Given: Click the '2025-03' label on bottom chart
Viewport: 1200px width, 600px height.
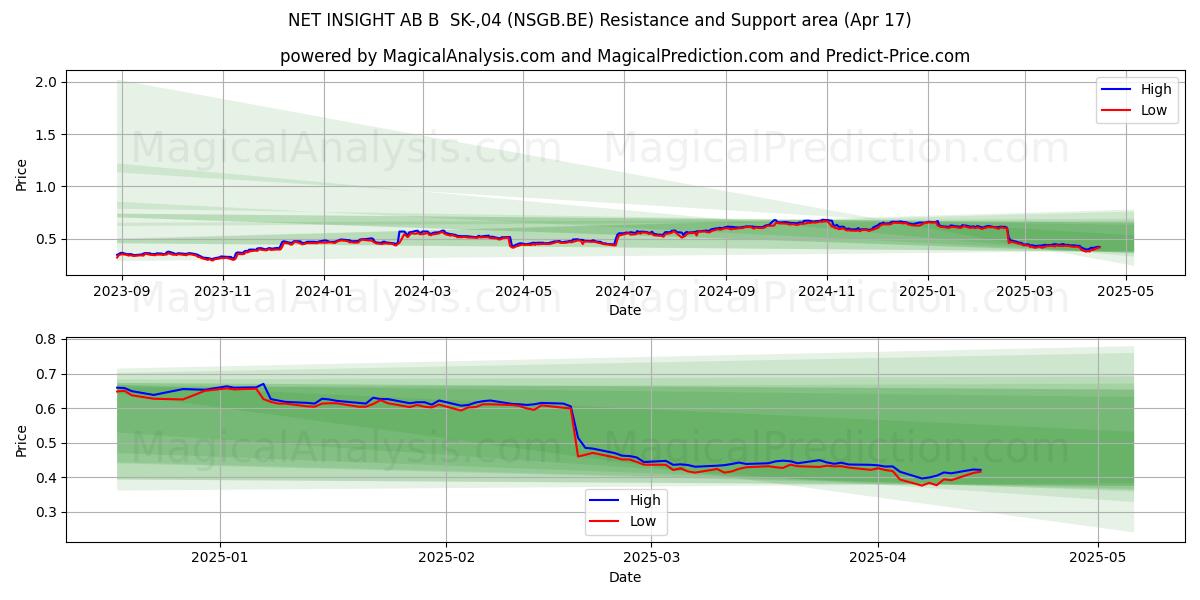Looking at the screenshot, I should click(651, 560).
